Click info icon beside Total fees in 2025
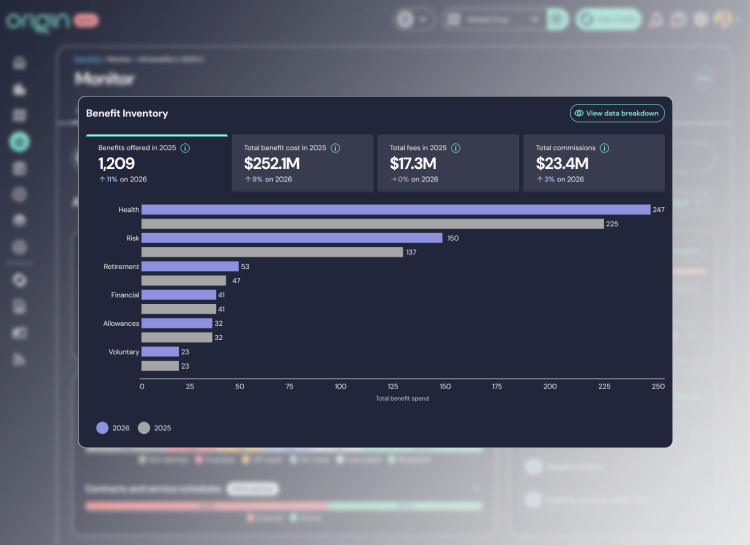Image resolution: width=750 pixels, height=545 pixels. [456, 148]
